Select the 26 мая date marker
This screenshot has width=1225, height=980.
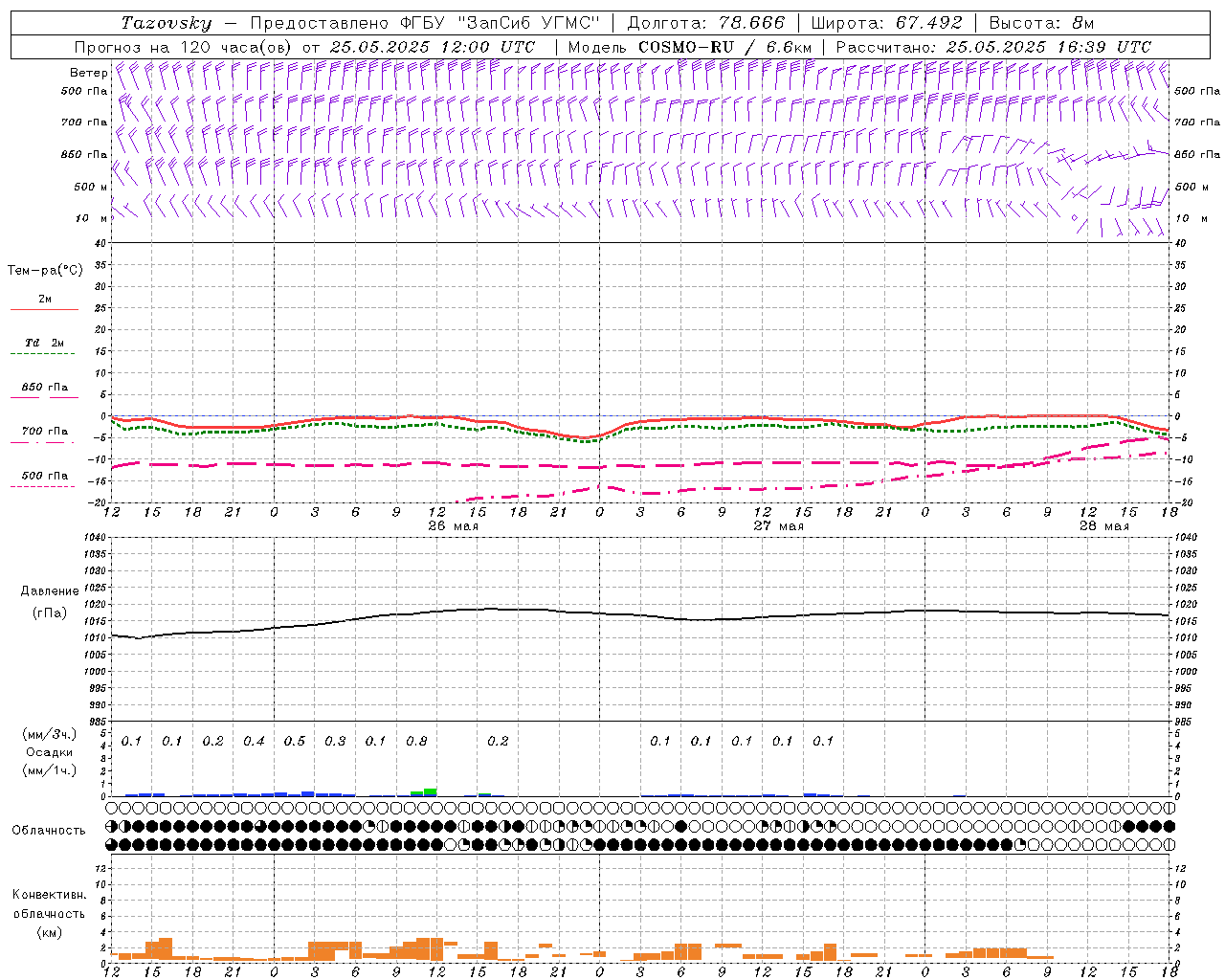(x=453, y=526)
